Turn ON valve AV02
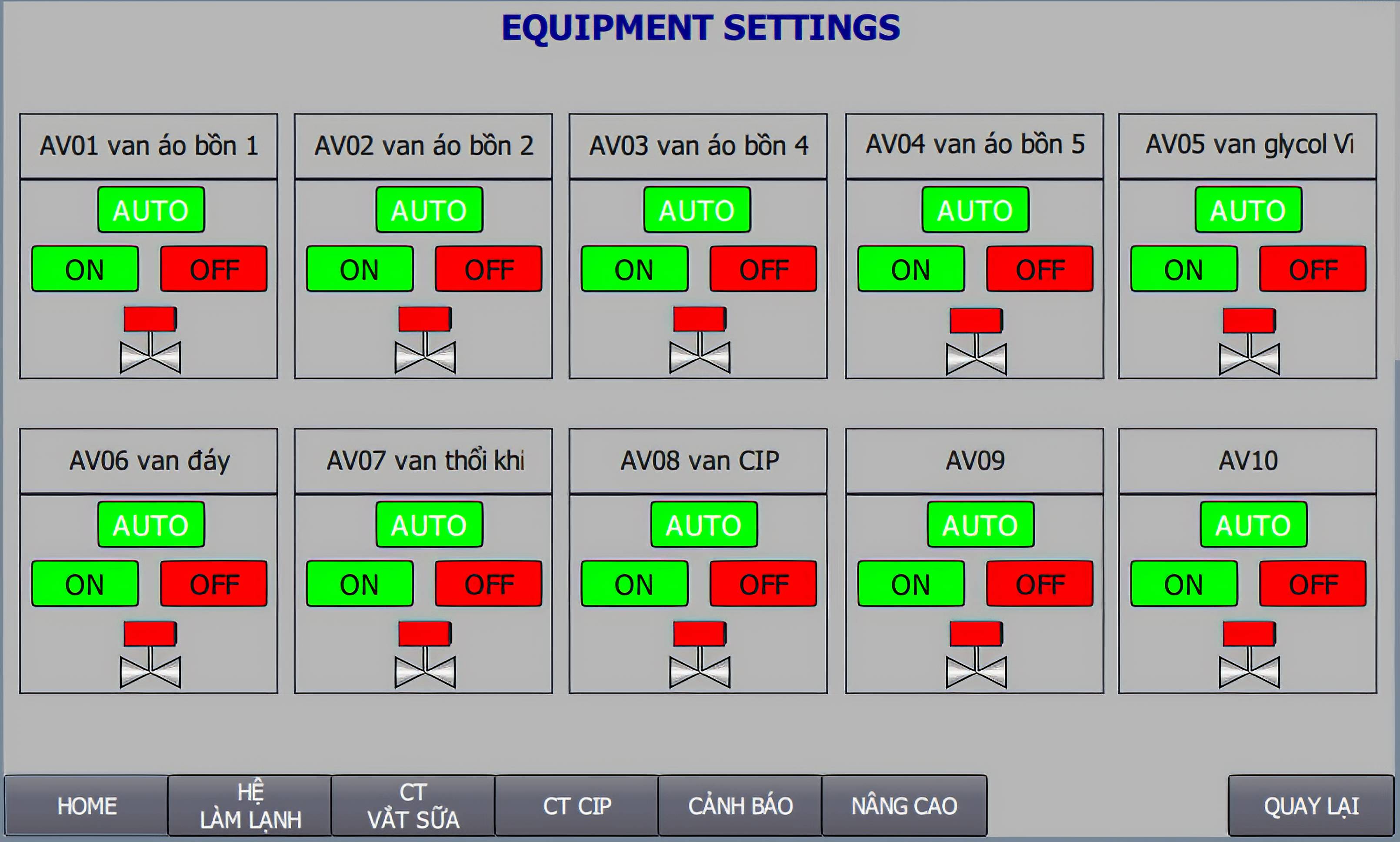1400x842 pixels. click(x=360, y=269)
